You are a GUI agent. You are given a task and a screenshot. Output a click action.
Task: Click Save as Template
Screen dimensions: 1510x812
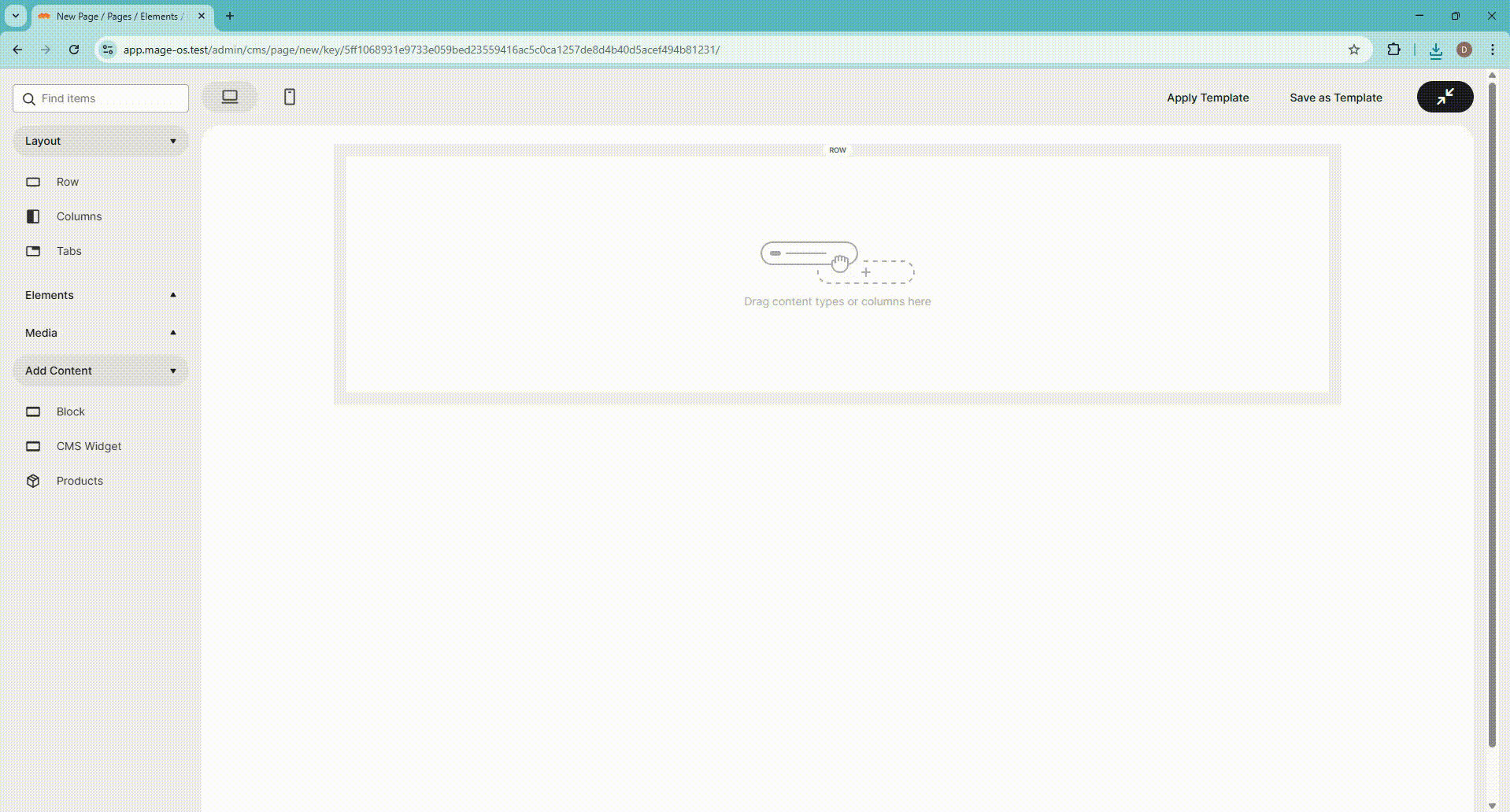(x=1335, y=98)
